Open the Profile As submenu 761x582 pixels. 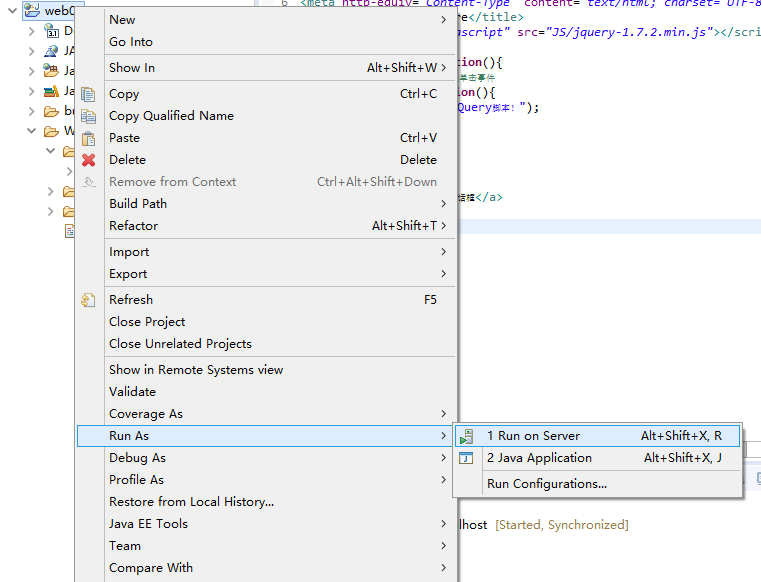click(x=266, y=480)
